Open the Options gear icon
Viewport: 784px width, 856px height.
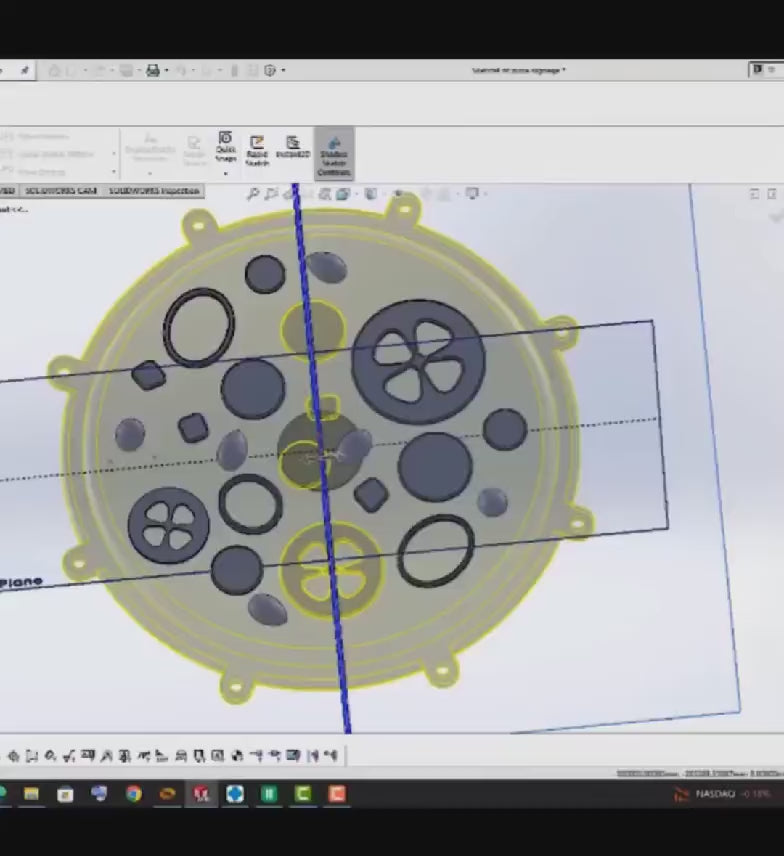point(270,70)
